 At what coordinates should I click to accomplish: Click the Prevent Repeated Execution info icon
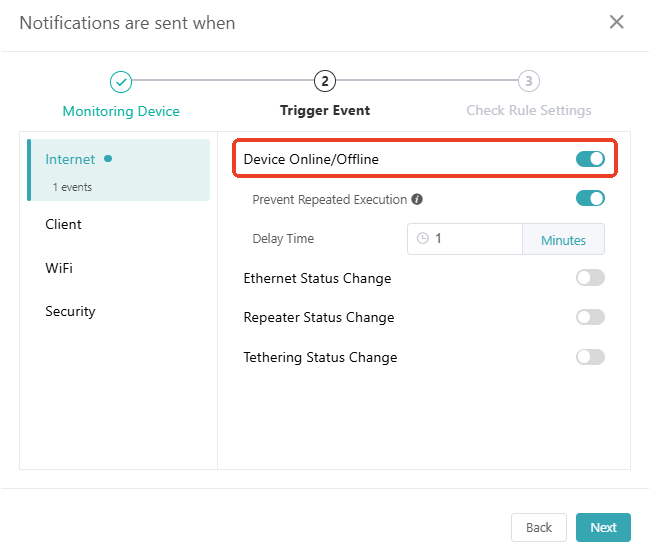(417, 199)
